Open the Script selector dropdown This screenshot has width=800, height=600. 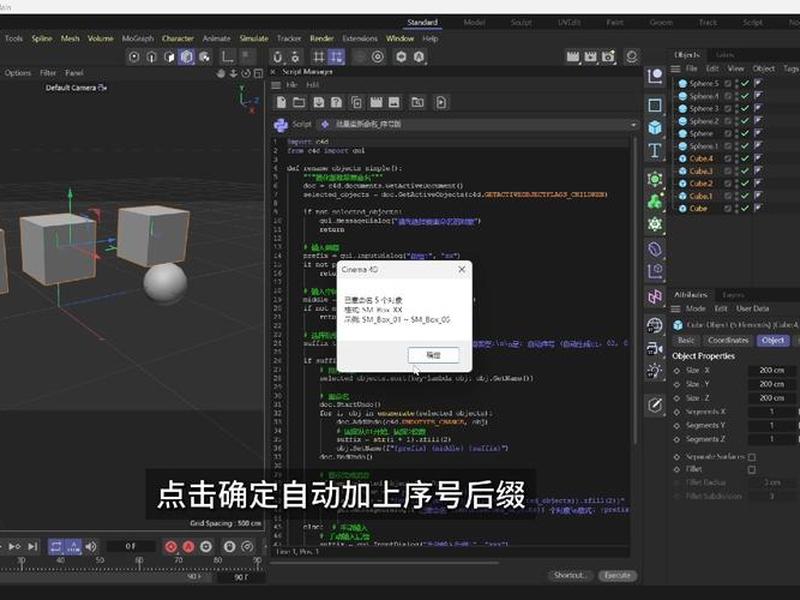(478, 124)
